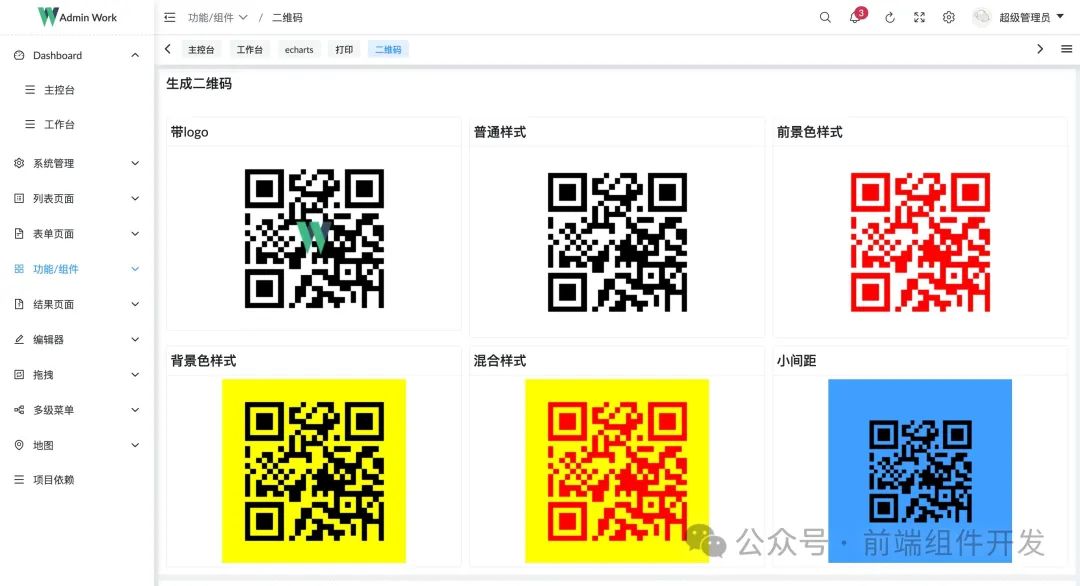1080x586 pixels.
Task: Click the 生成二维码 heading
Action: [x=199, y=83]
